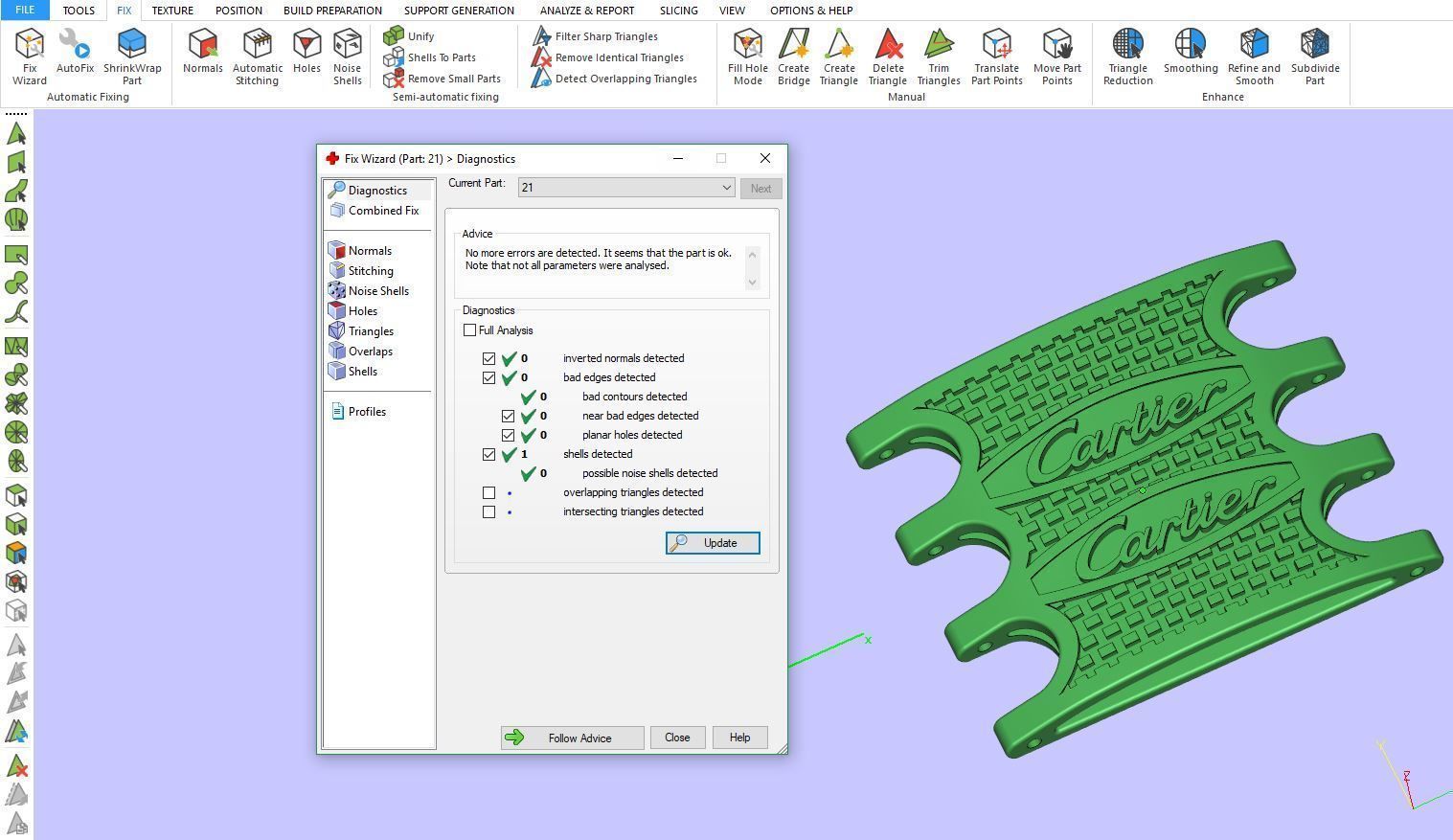Click Follow Advice button
The image size is (1453, 840).
click(572, 738)
